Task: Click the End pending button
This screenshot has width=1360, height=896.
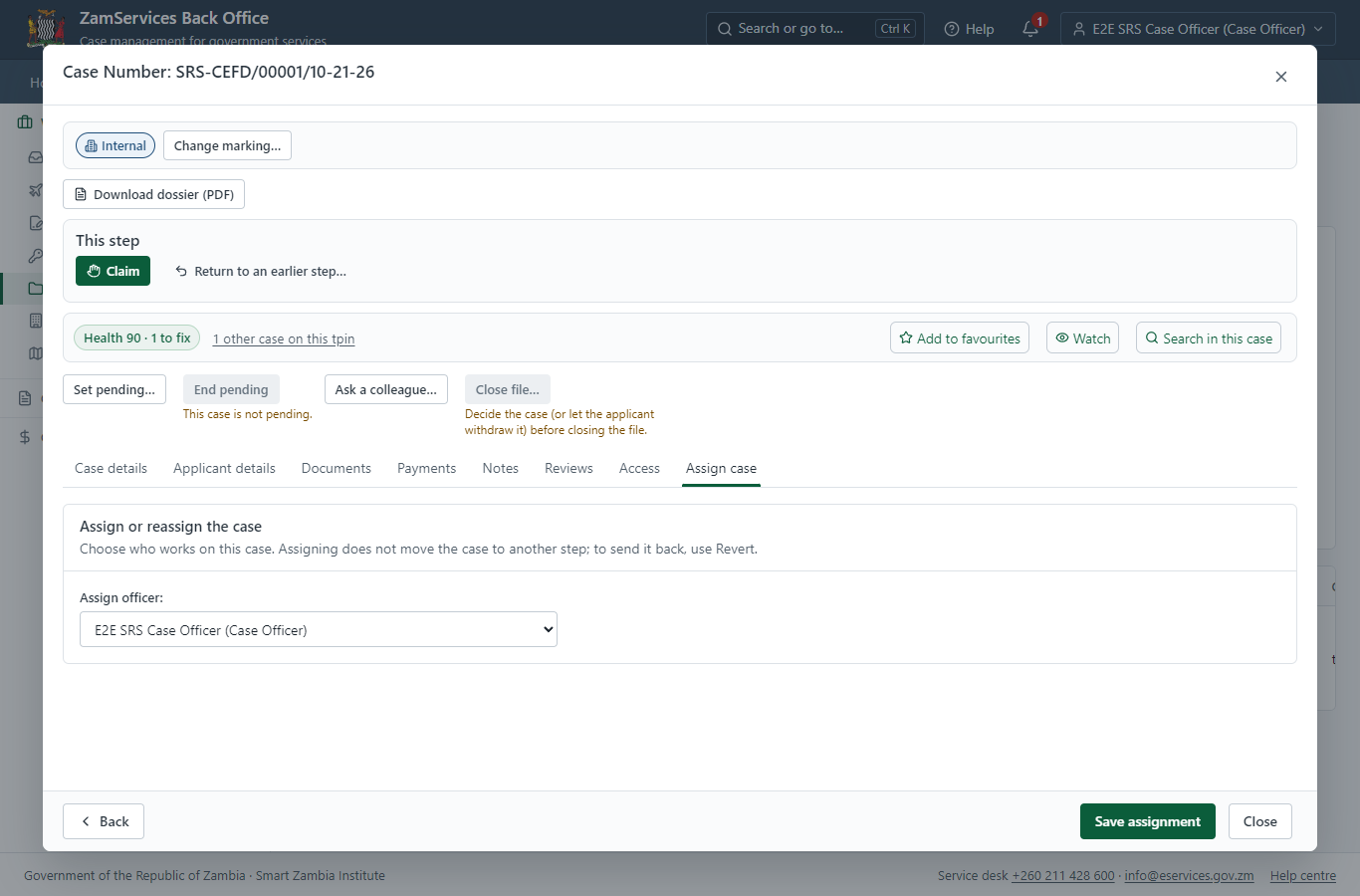Action: coord(231,389)
